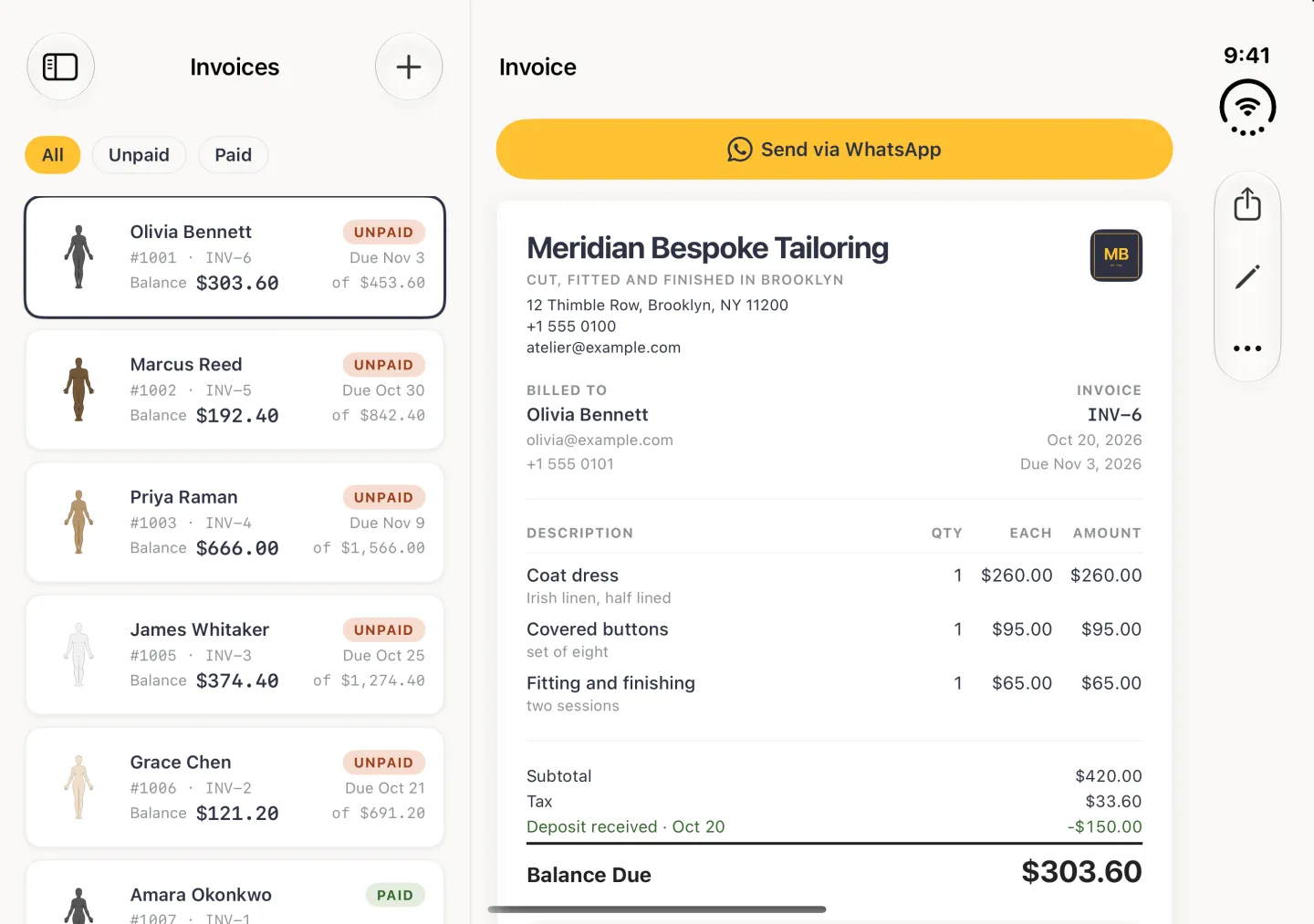Open Grace Chen invoice card
This screenshot has width=1314, height=924.
click(x=235, y=787)
